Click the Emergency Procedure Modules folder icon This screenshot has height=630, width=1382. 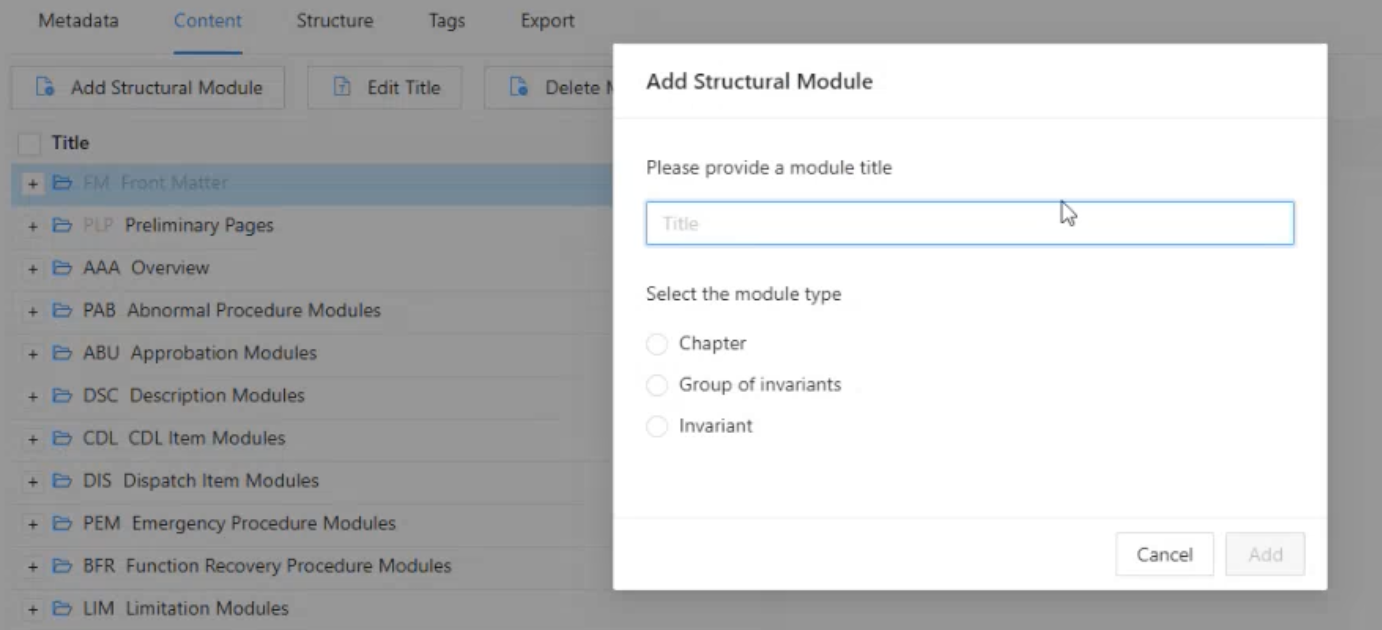[62, 523]
